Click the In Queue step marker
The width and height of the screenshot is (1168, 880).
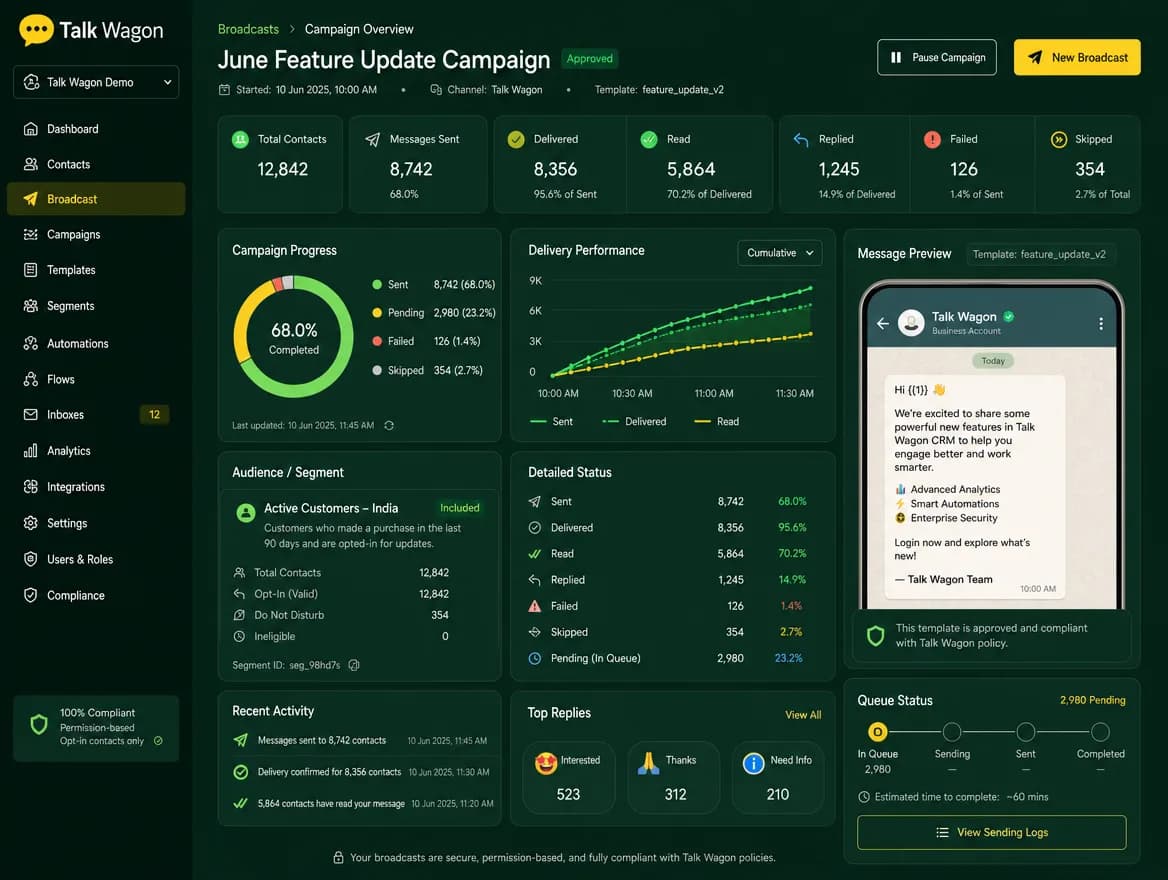click(x=877, y=732)
